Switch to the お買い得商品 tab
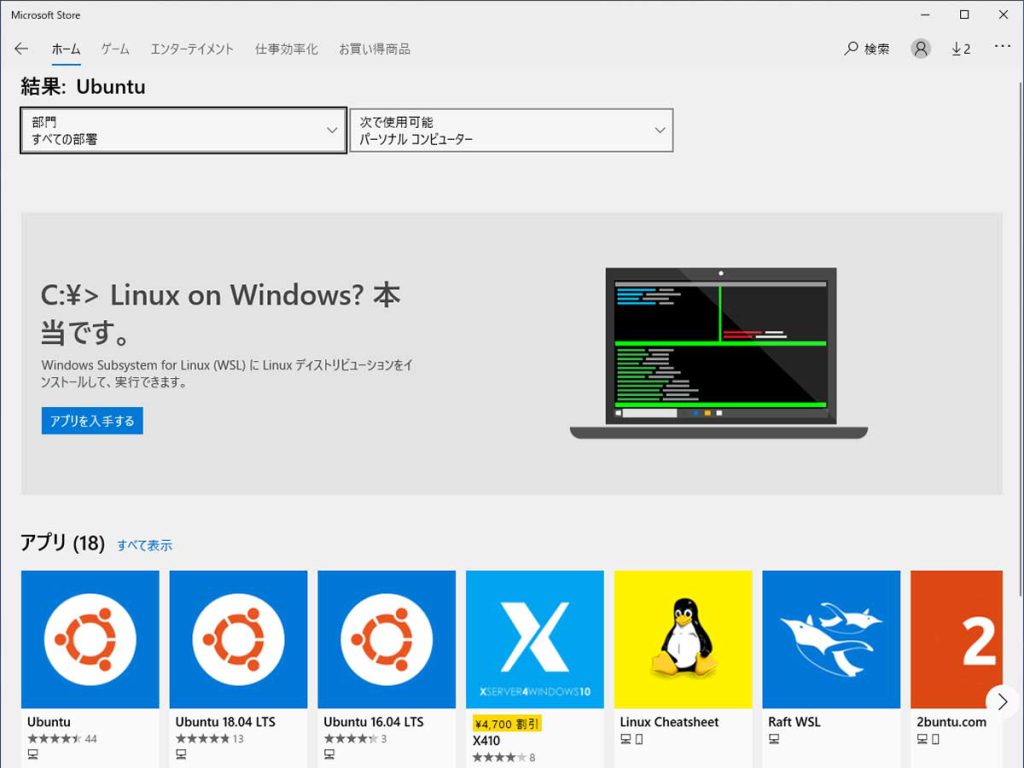This screenshot has height=768, width=1024. coord(374,49)
